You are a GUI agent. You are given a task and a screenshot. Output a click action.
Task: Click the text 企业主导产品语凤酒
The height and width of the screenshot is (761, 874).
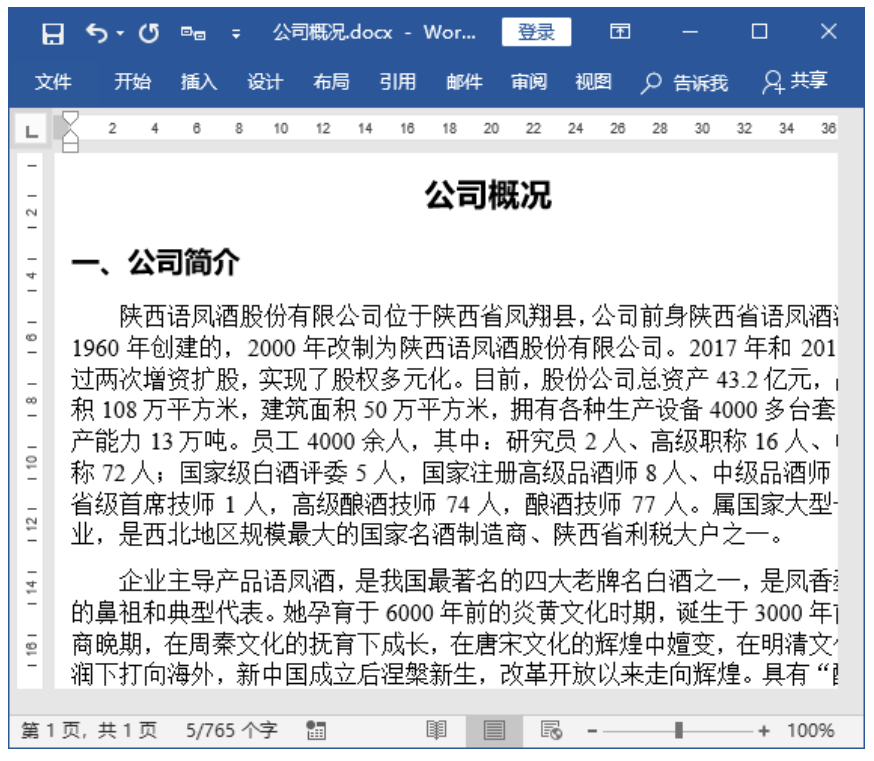click(x=227, y=581)
